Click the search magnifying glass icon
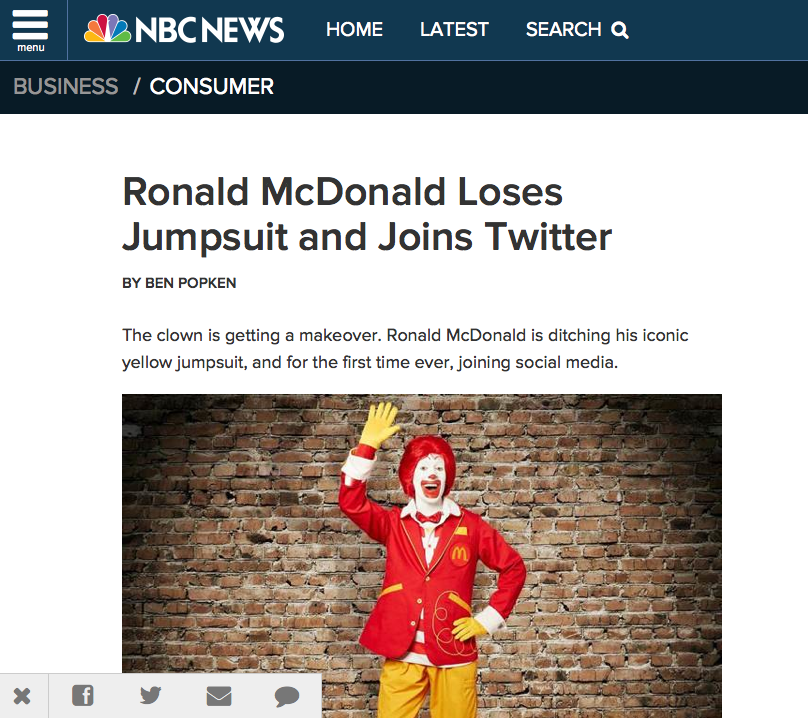This screenshot has height=718, width=808. pyautogui.click(x=620, y=30)
